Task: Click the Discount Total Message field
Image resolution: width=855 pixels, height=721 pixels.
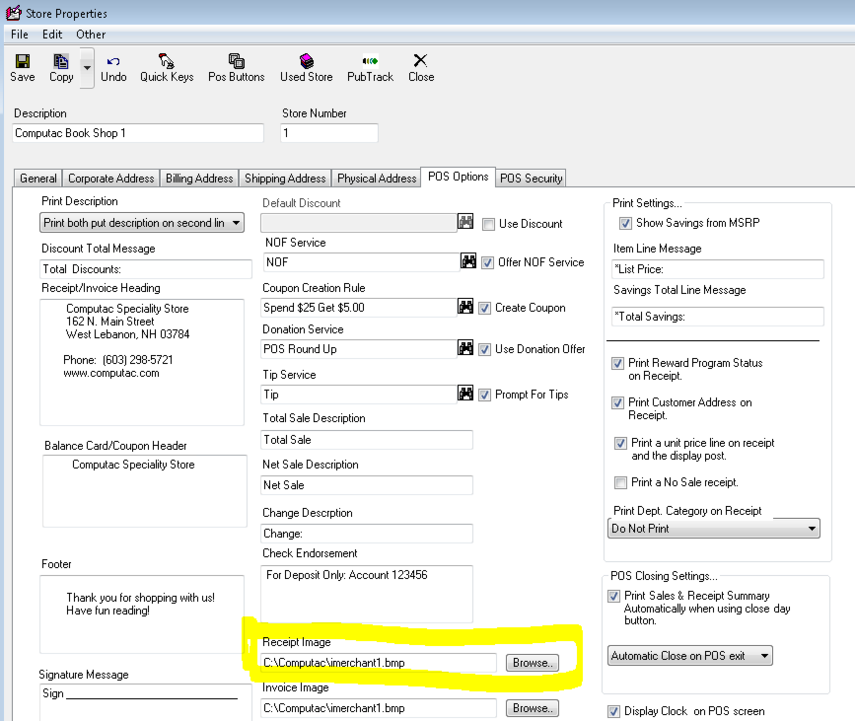Action: [146, 269]
